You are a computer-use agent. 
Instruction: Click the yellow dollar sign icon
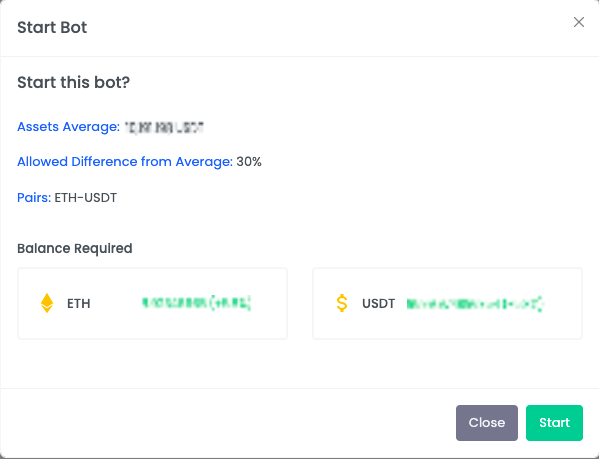point(342,303)
